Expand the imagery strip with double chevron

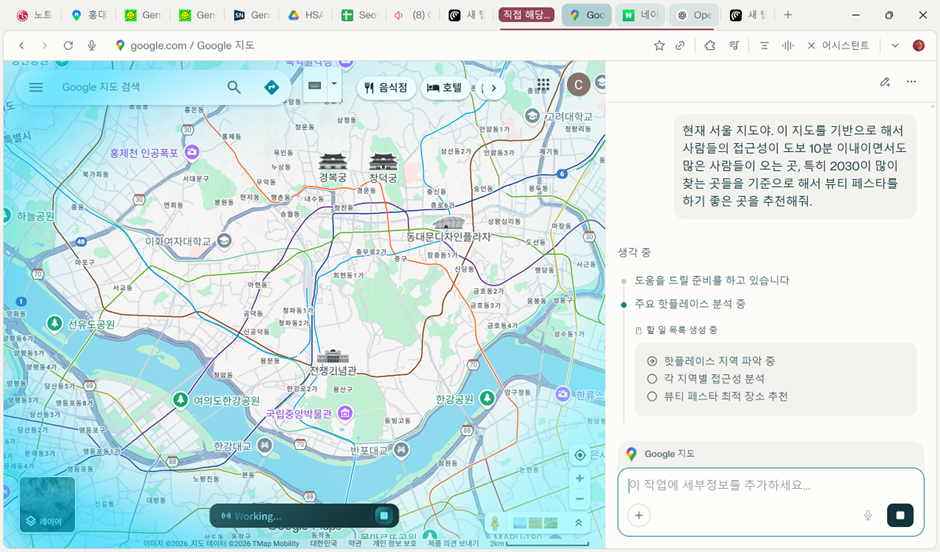pyautogui.click(x=579, y=523)
